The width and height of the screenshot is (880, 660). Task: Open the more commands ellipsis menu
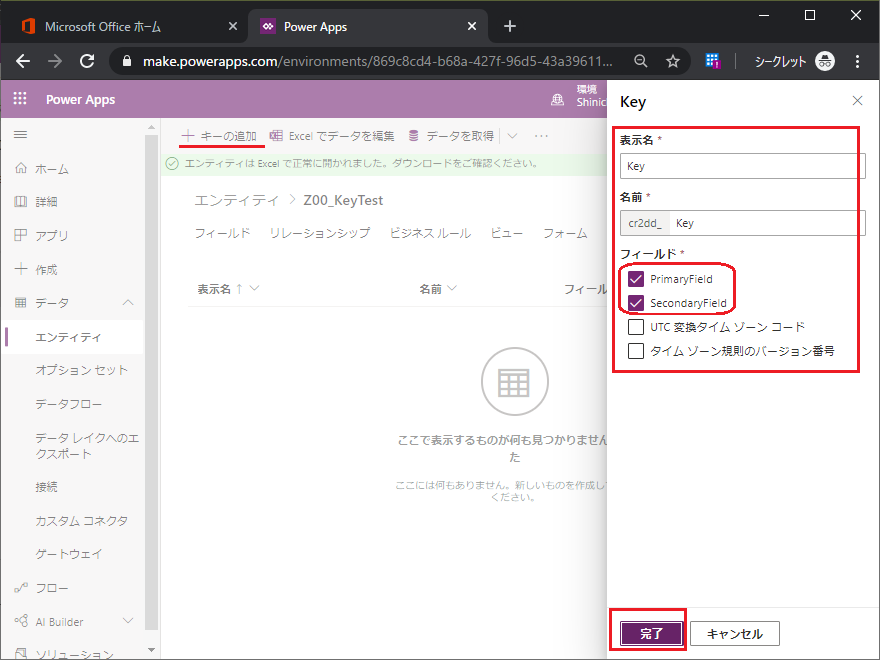pos(541,136)
